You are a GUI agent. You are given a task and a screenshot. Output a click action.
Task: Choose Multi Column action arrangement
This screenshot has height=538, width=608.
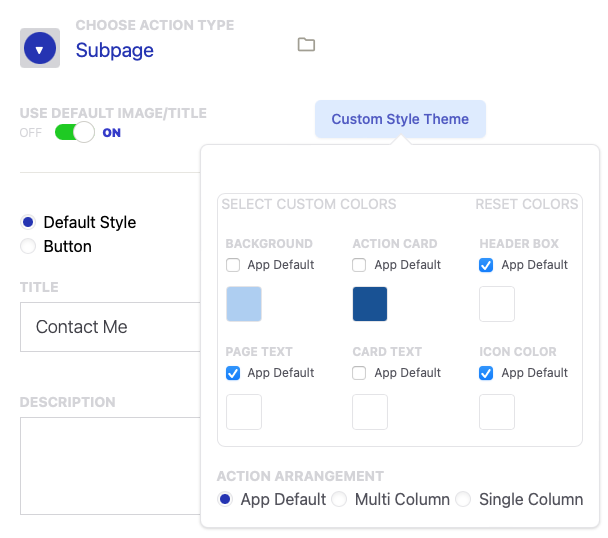click(x=340, y=499)
